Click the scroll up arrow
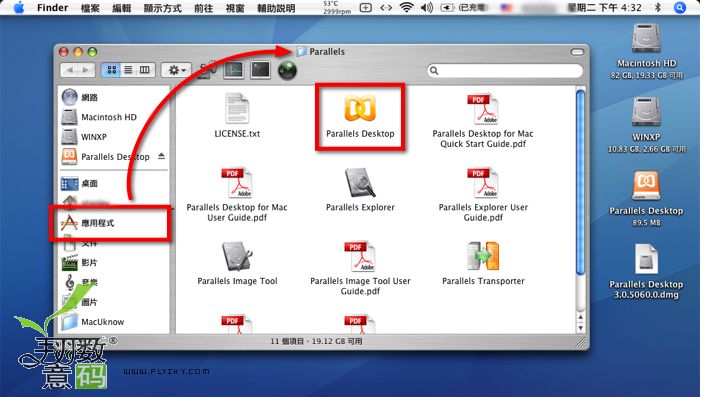The height and width of the screenshot is (397, 708). [x=581, y=318]
